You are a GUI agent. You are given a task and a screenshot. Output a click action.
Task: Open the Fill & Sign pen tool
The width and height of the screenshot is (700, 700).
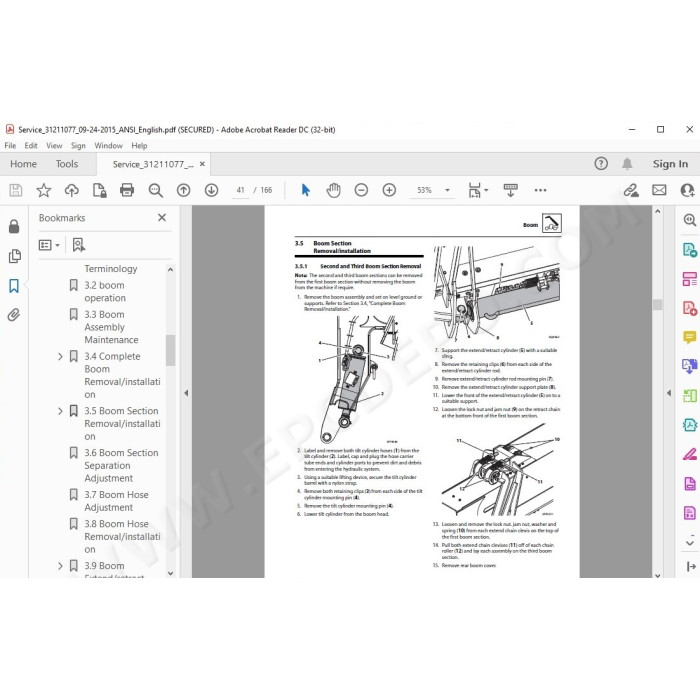pos(689,454)
